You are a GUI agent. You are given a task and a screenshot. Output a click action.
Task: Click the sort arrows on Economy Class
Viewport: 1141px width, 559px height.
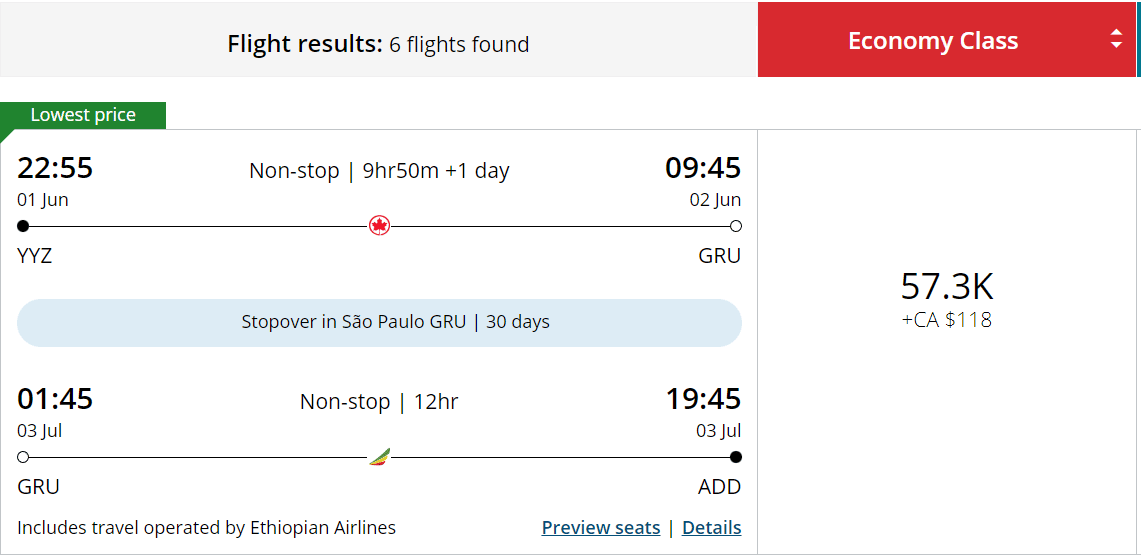click(1116, 40)
